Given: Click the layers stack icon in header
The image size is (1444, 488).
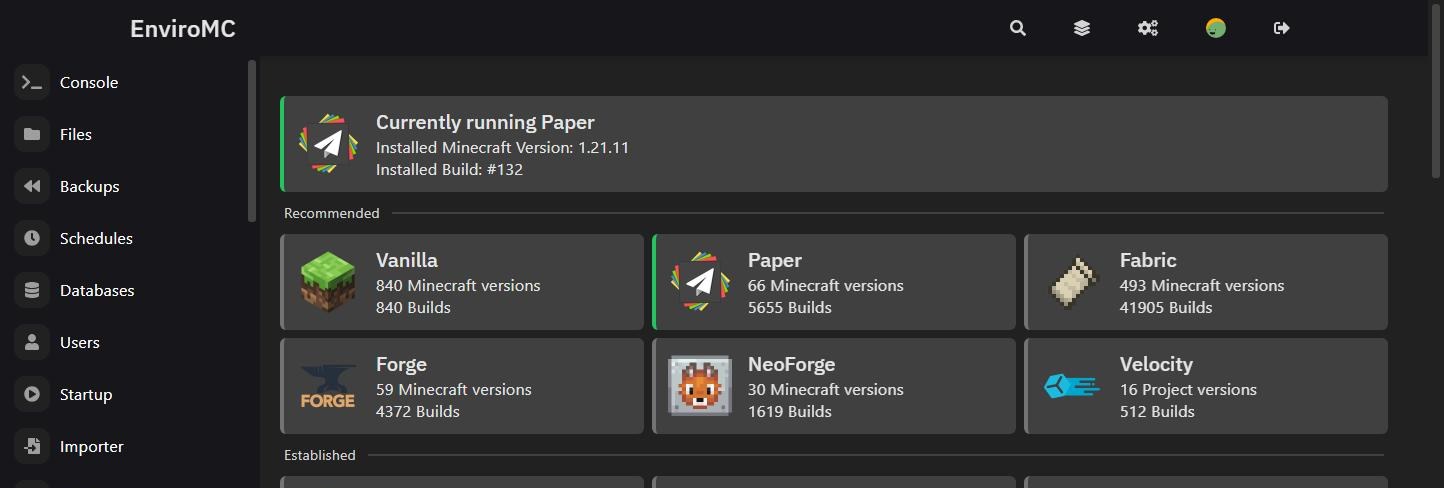Looking at the screenshot, I should pos(1082,28).
